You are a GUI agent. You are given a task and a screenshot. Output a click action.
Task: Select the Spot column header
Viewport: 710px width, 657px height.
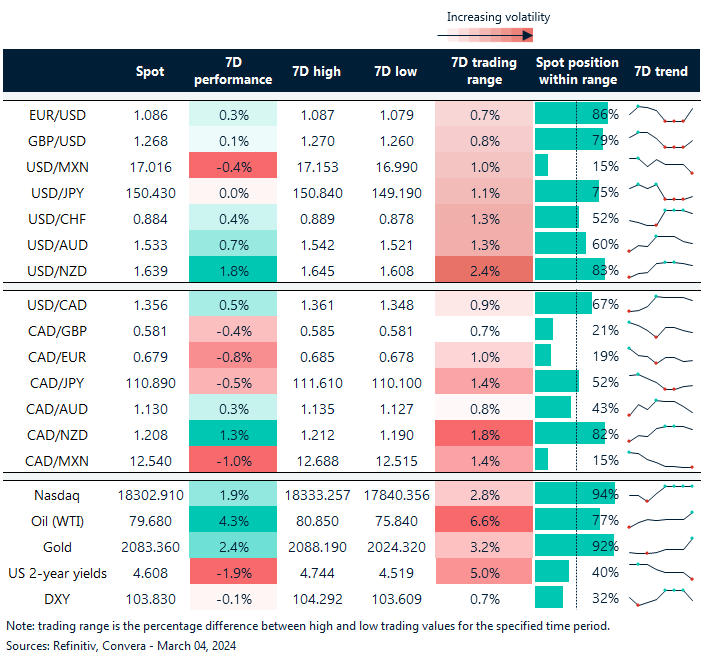(150, 71)
